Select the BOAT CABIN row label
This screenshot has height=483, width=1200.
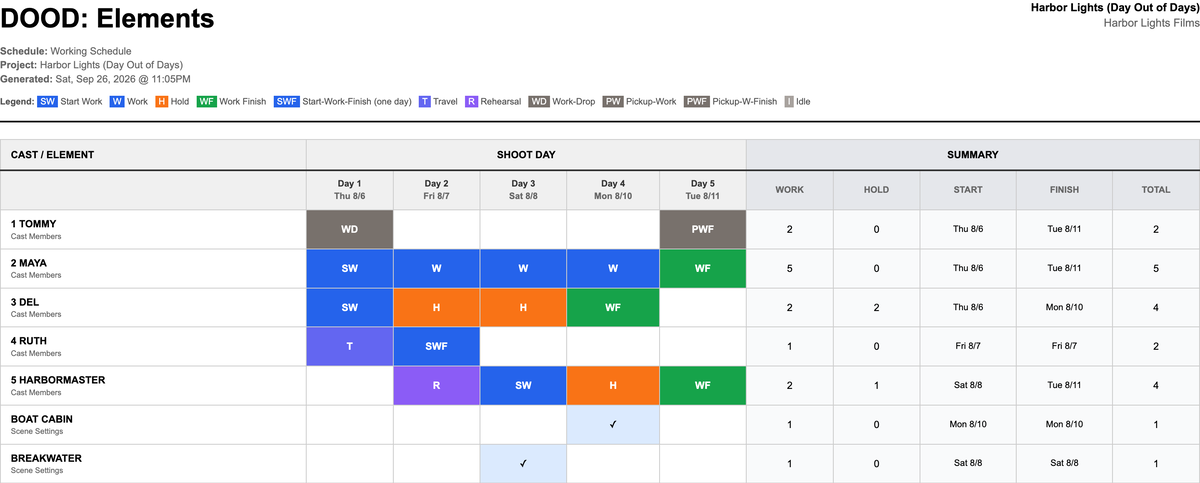153,424
